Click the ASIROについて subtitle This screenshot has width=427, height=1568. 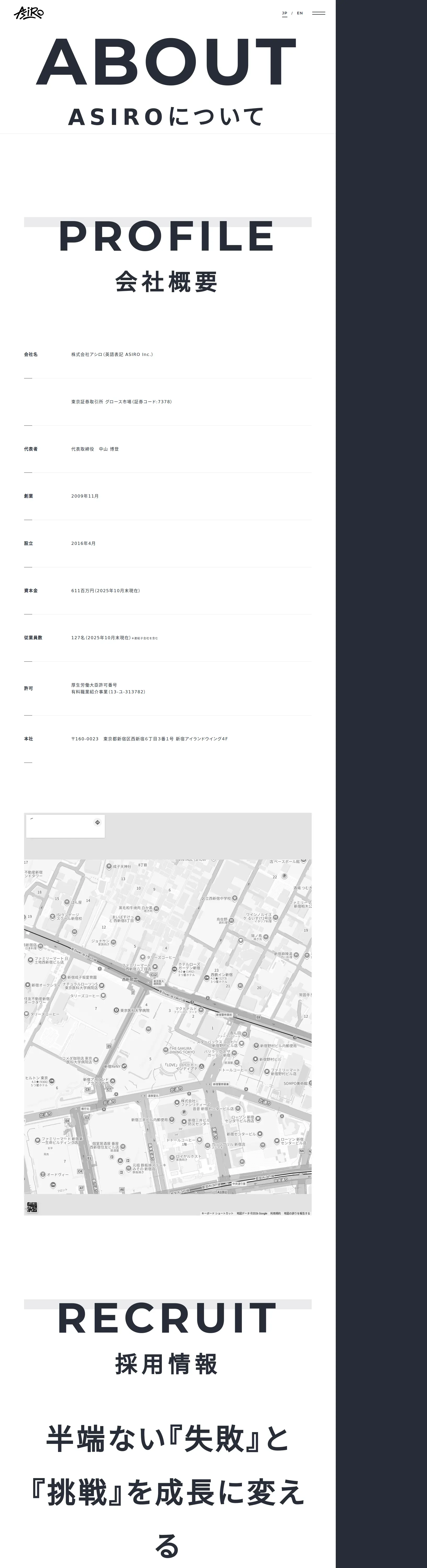click(167, 116)
